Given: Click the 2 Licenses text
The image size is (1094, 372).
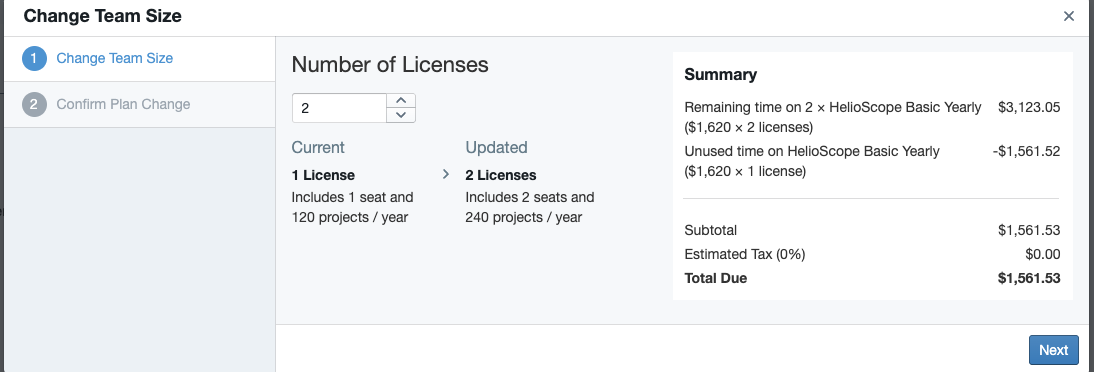Looking at the screenshot, I should [501, 175].
